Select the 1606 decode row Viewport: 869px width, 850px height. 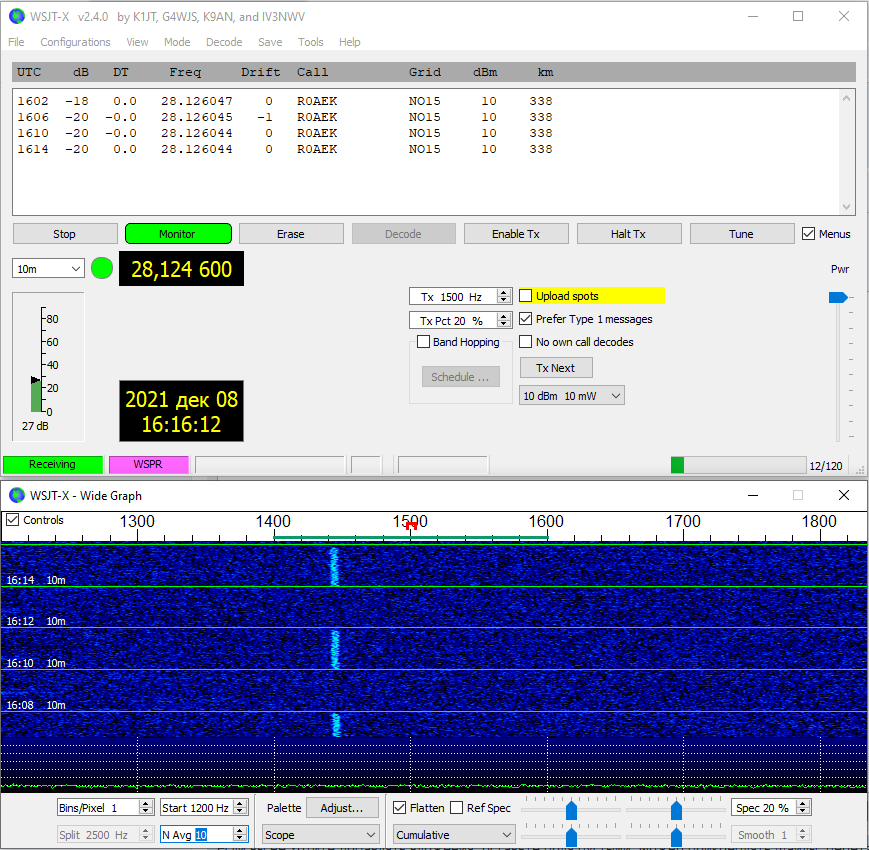tap(285, 117)
